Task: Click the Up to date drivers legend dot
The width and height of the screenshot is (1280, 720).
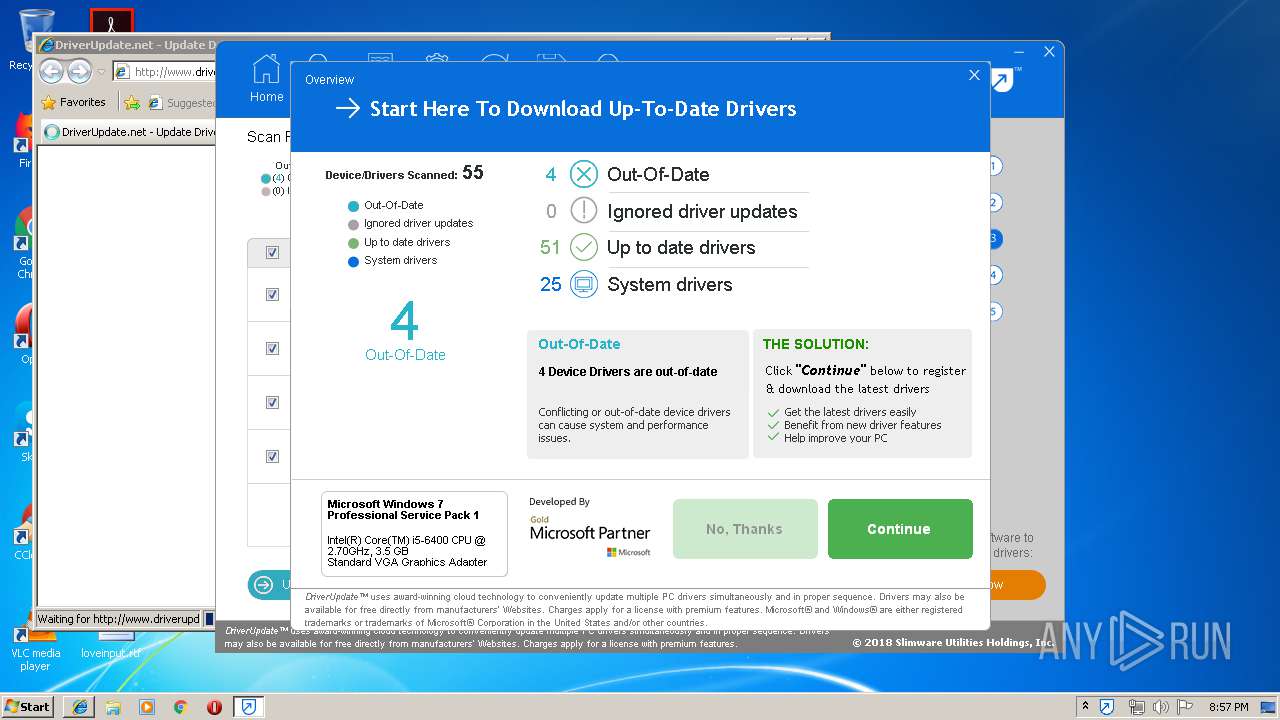Action: tap(353, 243)
